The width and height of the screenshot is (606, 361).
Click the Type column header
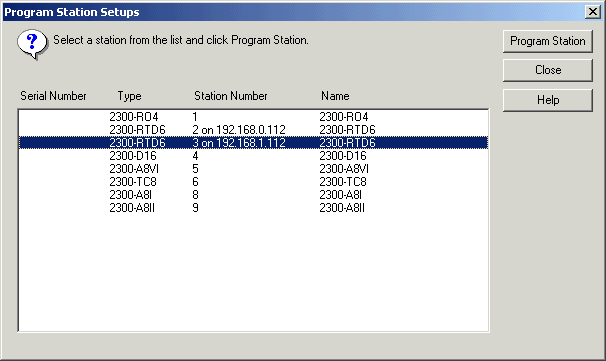pos(129,96)
